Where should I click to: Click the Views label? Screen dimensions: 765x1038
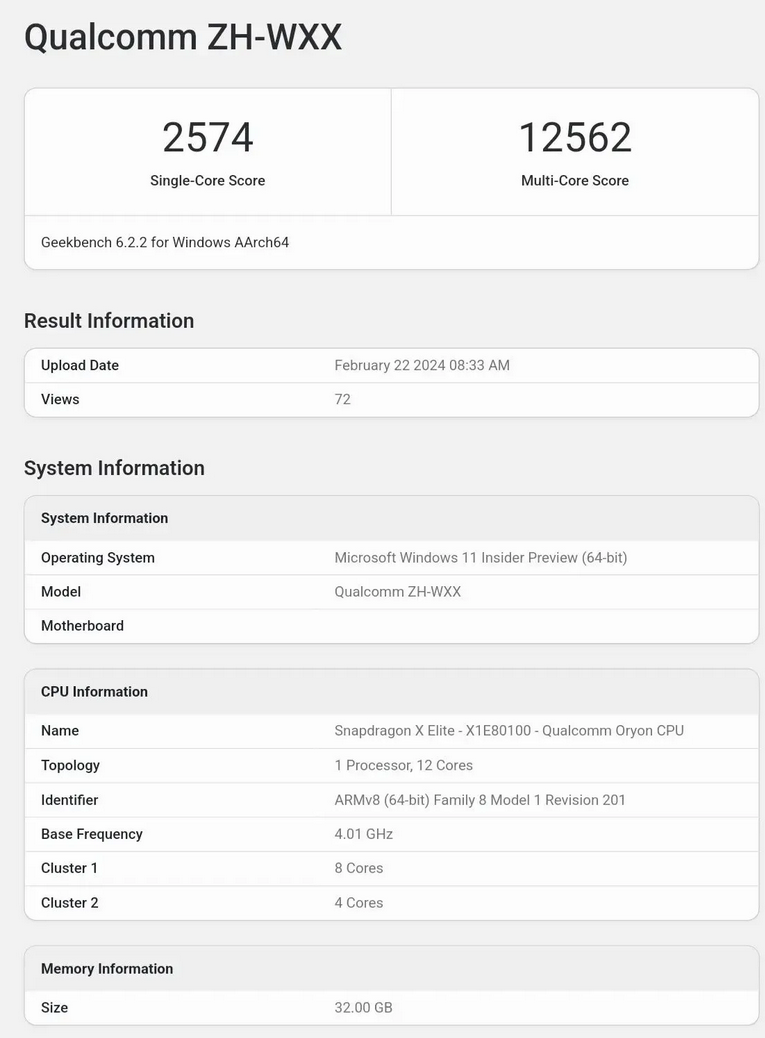pos(60,399)
